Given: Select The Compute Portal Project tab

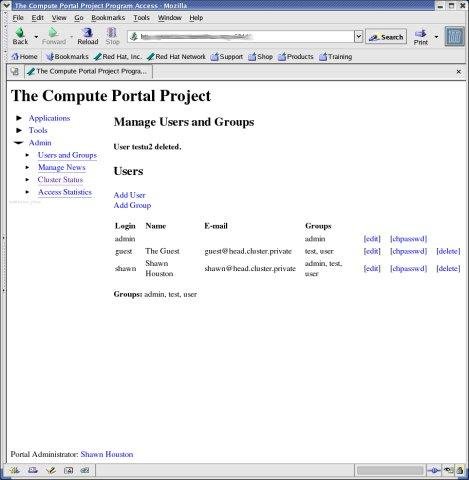Looking at the screenshot, I should coord(88,71).
